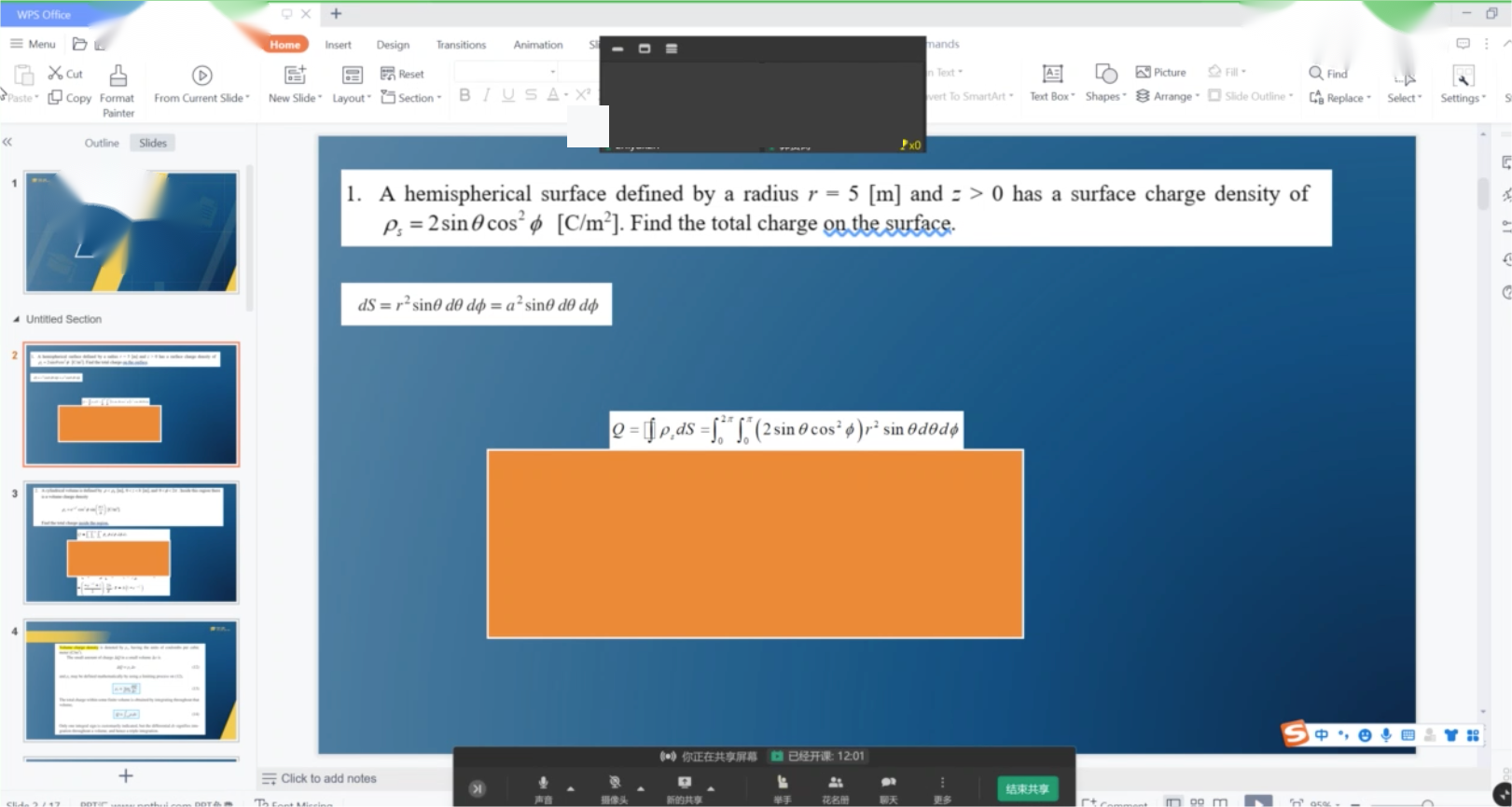Start slideshow from current slide icon

point(201,76)
